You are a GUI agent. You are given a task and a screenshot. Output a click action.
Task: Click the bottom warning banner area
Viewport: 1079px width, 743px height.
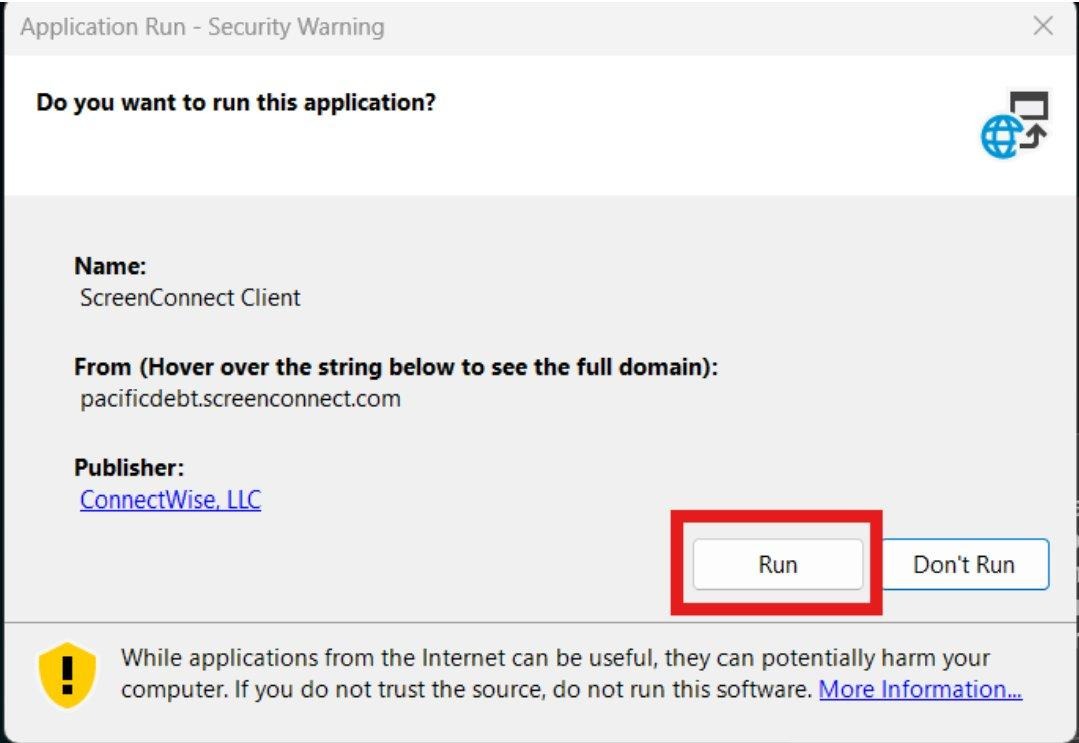click(540, 678)
